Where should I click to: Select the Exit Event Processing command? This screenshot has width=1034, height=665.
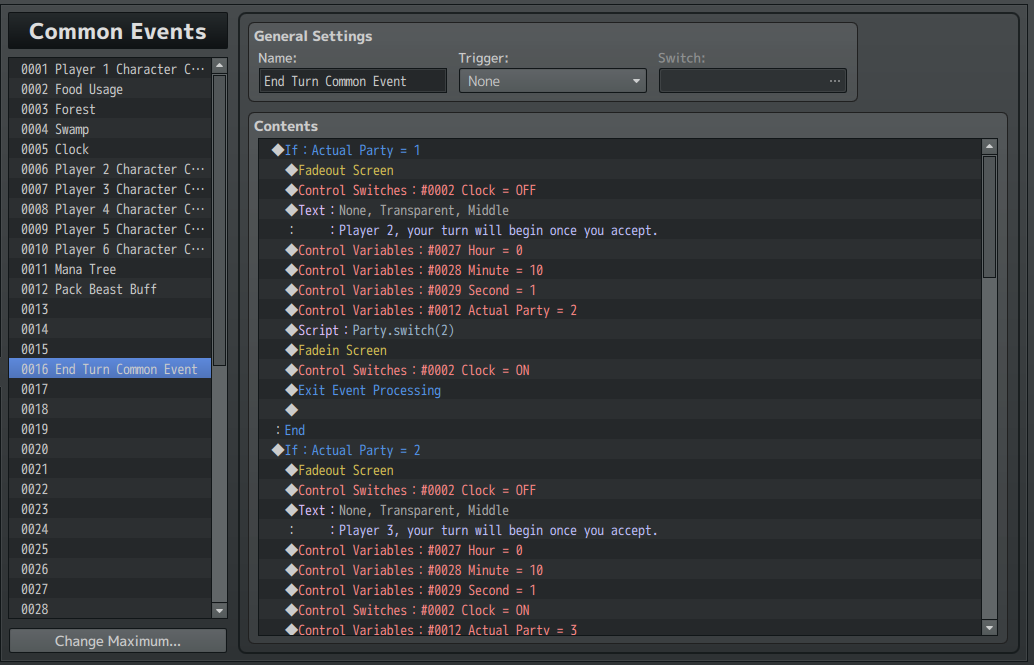coord(619,390)
